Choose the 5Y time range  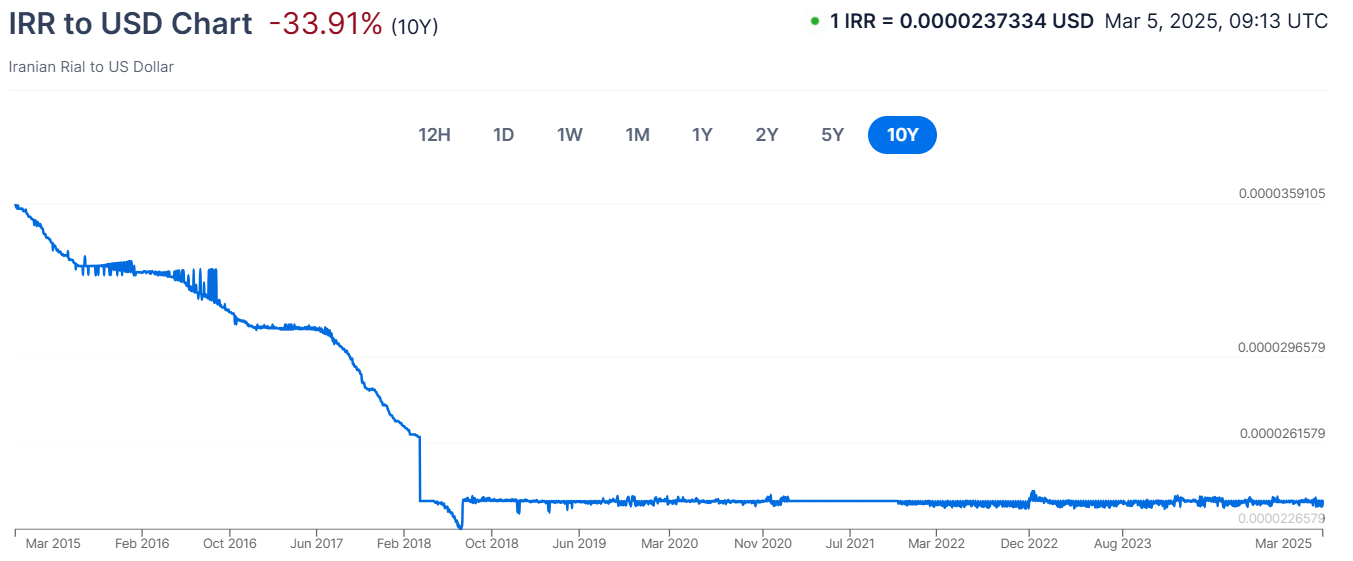click(832, 135)
